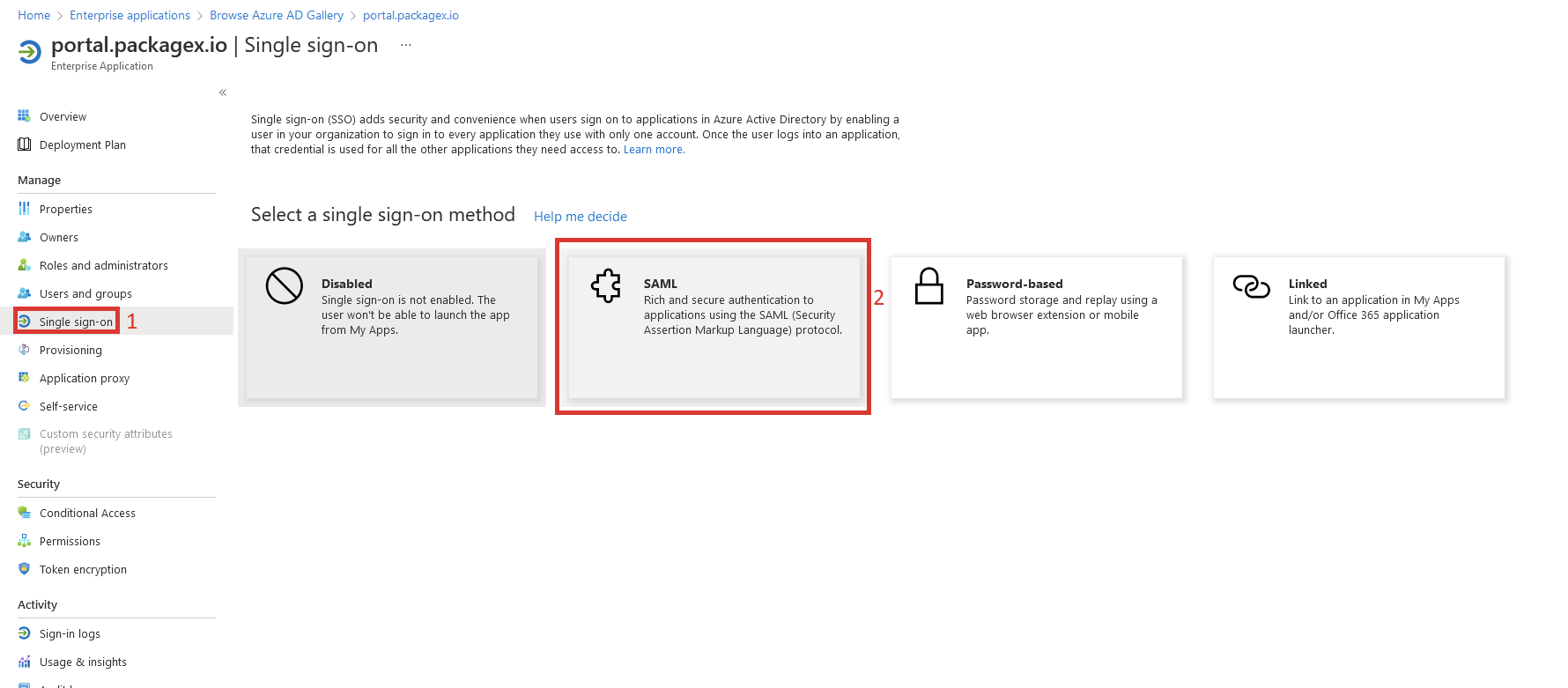The height and width of the screenshot is (688, 1568).
Task: Click Help me decide link
Action: (x=581, y=217)
